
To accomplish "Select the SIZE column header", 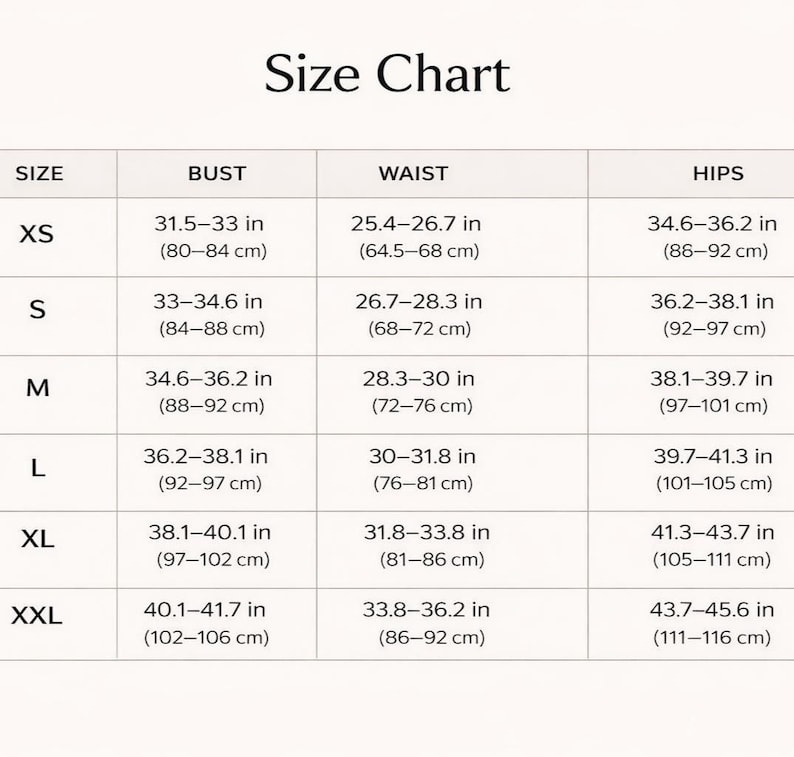I will pos(39,174).
